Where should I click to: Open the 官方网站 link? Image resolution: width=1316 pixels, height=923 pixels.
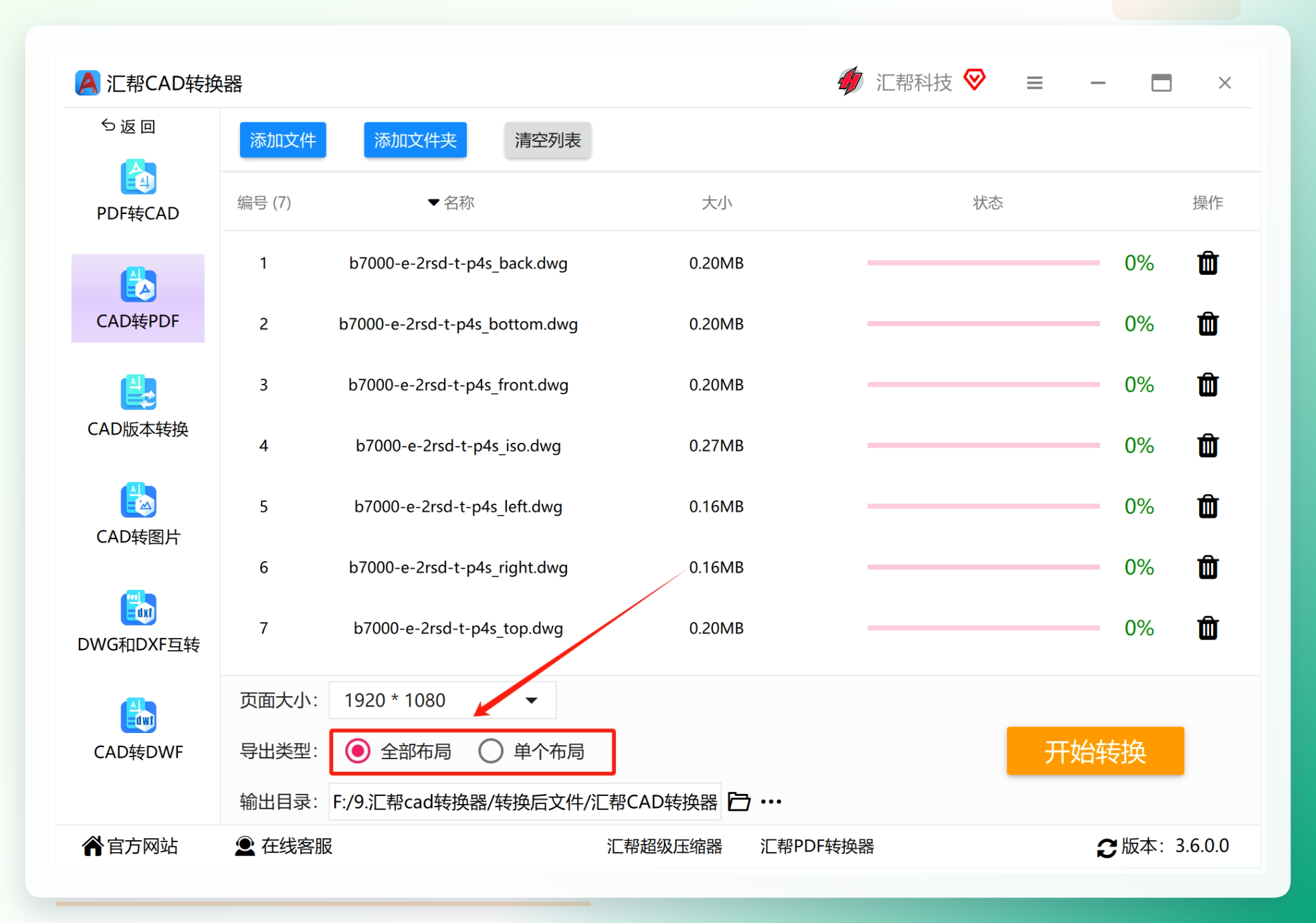click(x=130, y=846)
